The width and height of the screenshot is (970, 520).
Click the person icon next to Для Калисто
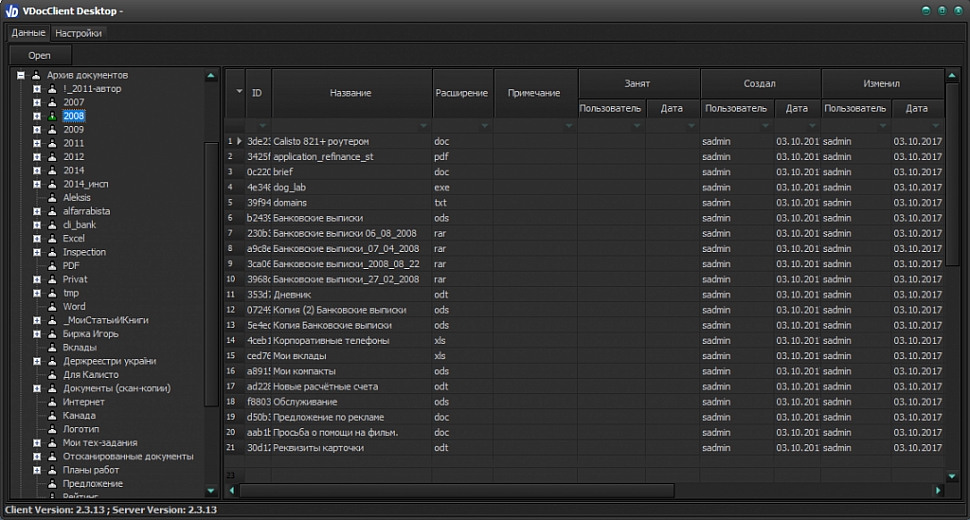[x=53, y=375]
